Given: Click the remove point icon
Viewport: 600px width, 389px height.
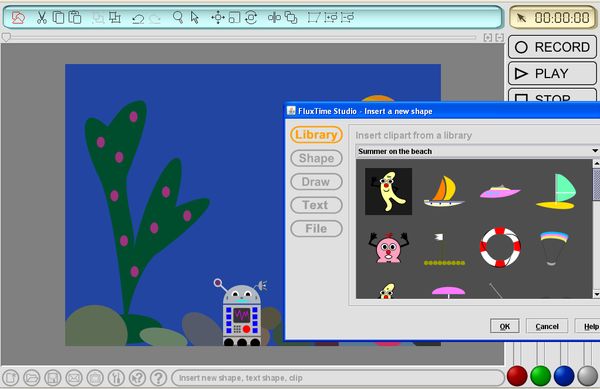Looking at the screenshot, I should pos(347,18).
